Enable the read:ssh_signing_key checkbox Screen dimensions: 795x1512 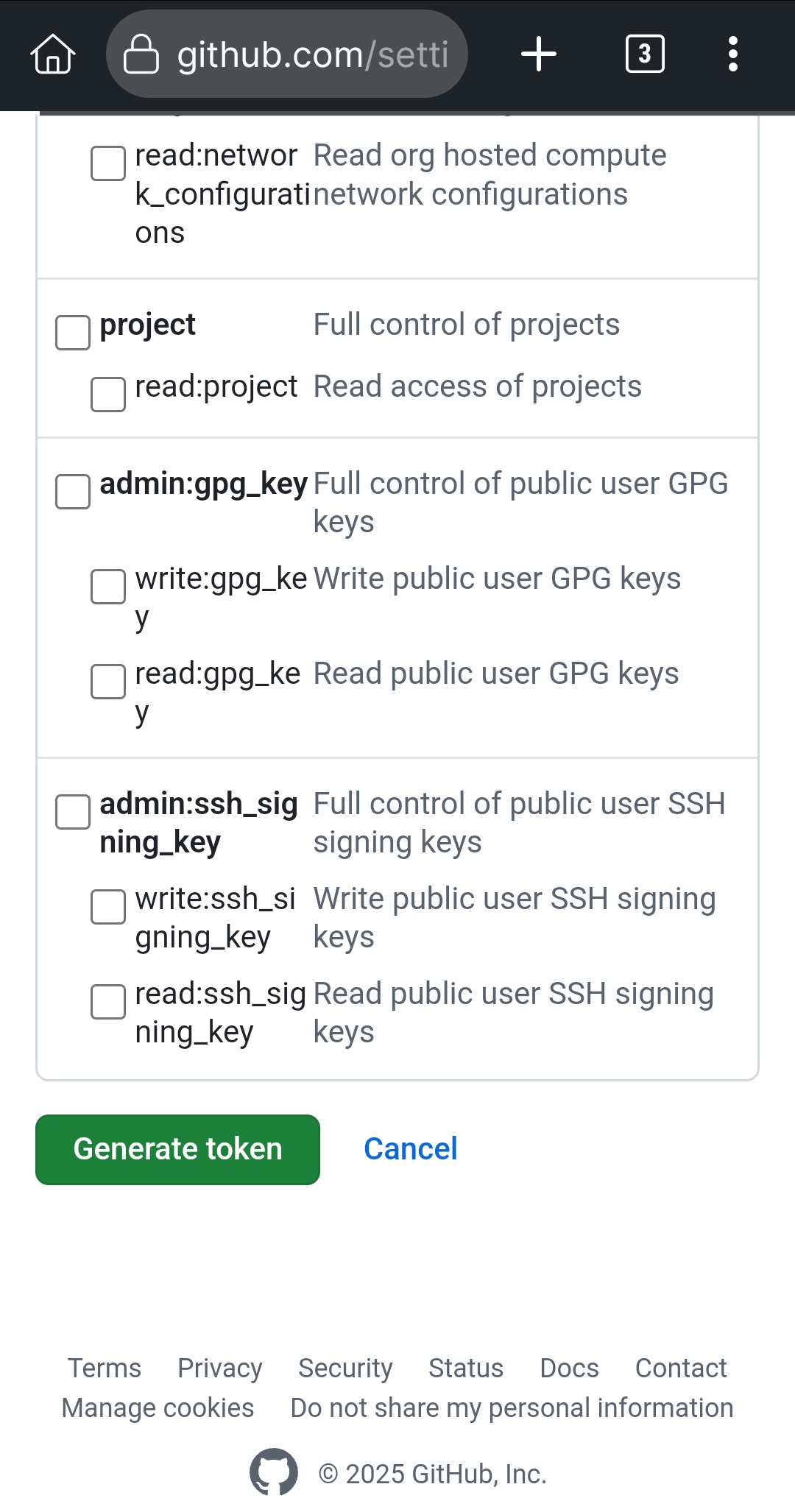(108, 1002)
